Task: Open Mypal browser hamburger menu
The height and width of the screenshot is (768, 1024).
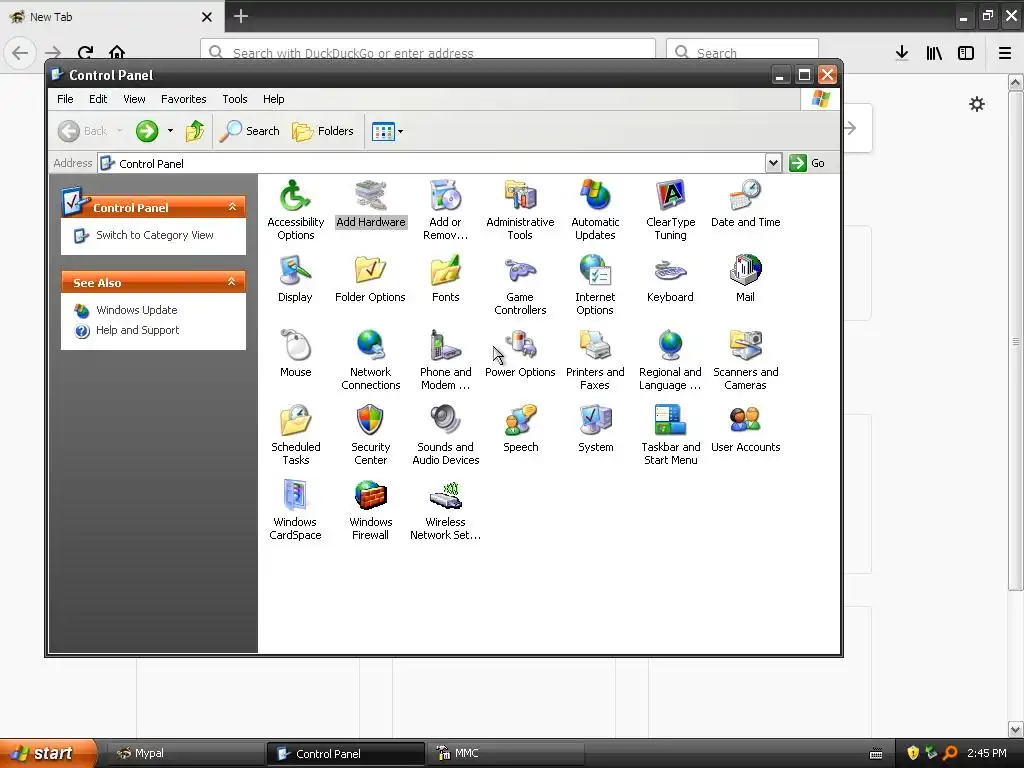Action: point(1005,53)
